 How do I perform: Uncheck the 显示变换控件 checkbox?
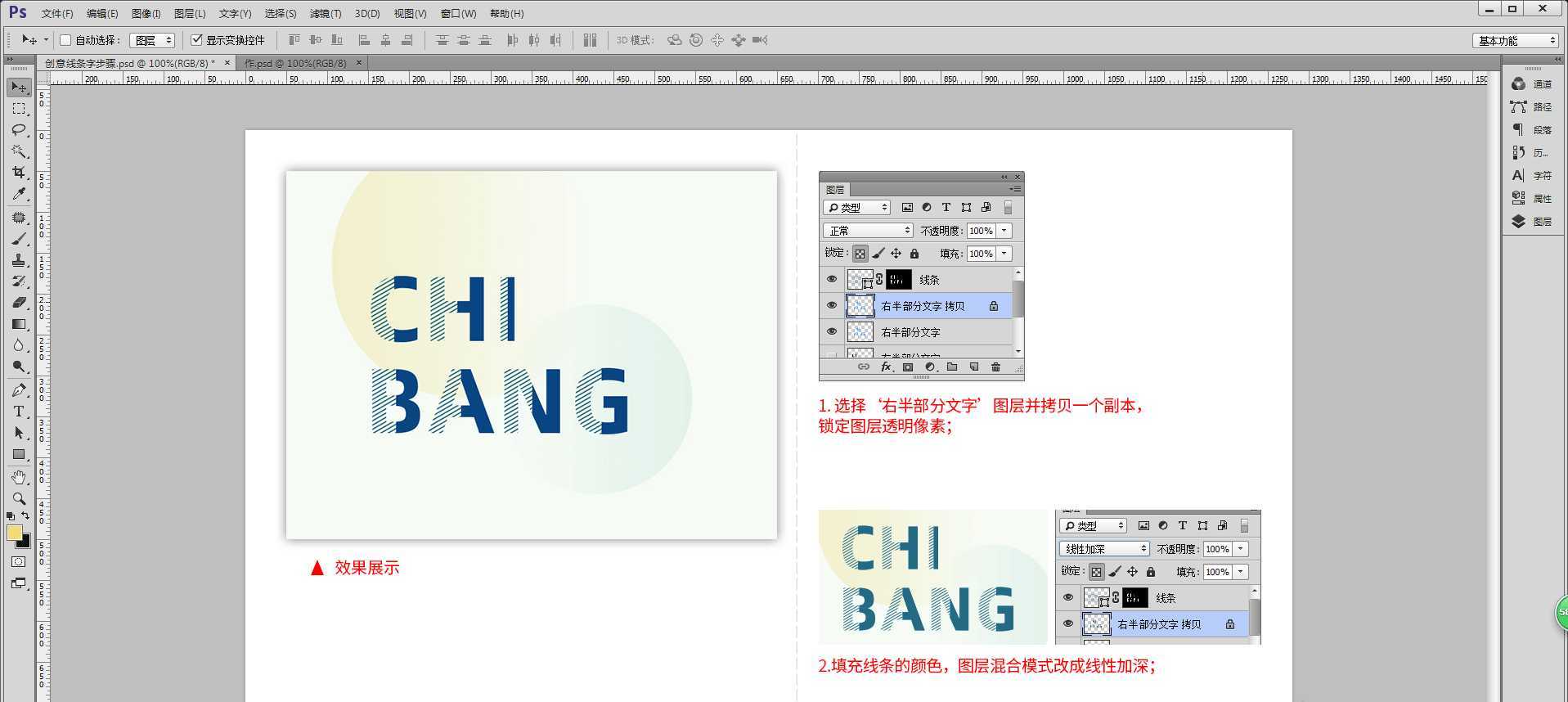196,40
